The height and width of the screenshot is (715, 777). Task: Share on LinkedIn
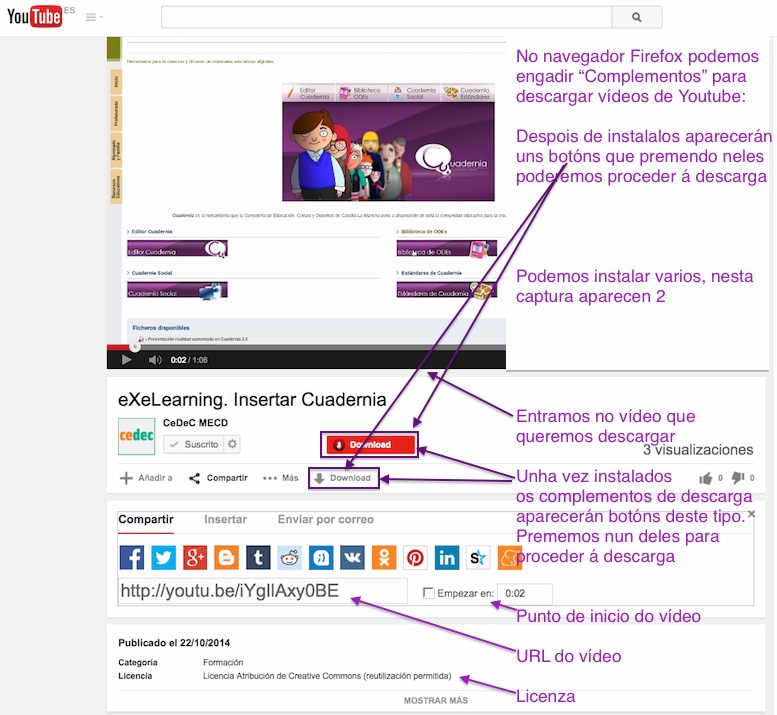(447, 557)
